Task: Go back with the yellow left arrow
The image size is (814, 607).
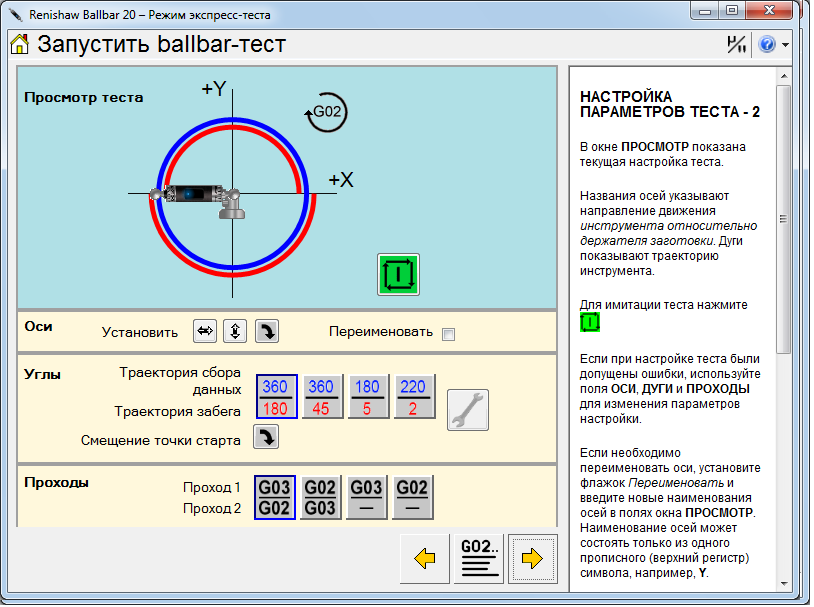Action: coord(425,559)
